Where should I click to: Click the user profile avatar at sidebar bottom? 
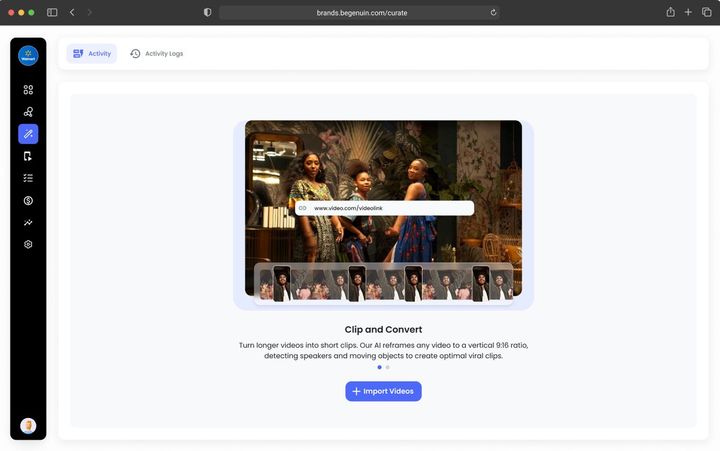click(x=28, y=426)
